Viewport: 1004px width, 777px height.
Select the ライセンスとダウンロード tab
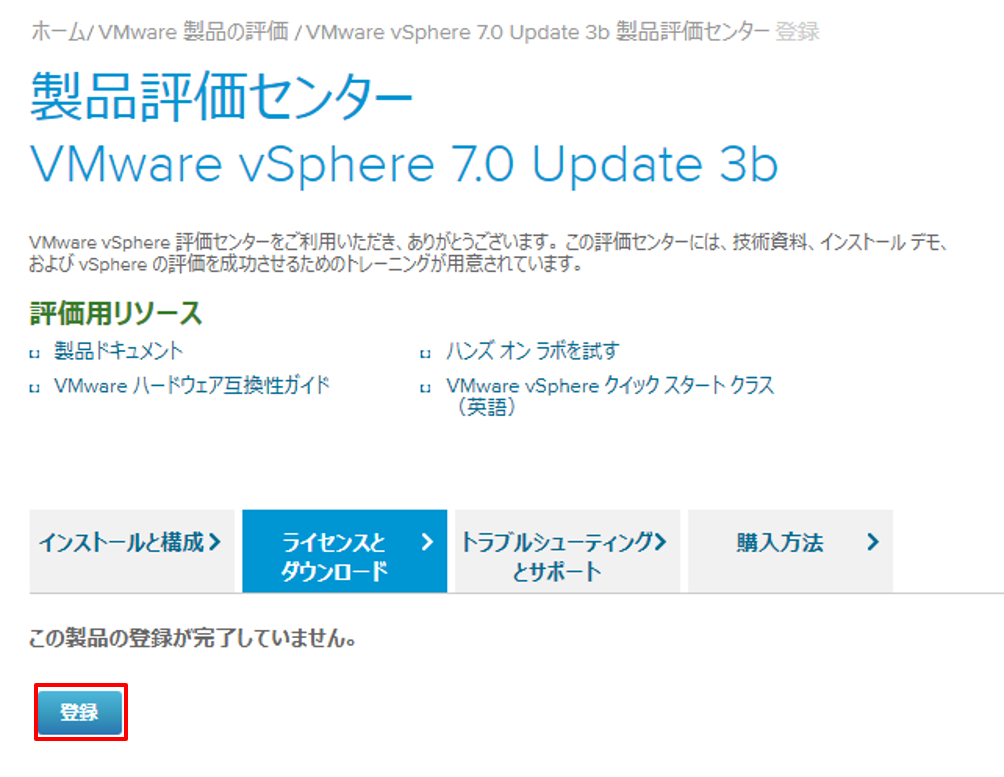coord(344,551)
